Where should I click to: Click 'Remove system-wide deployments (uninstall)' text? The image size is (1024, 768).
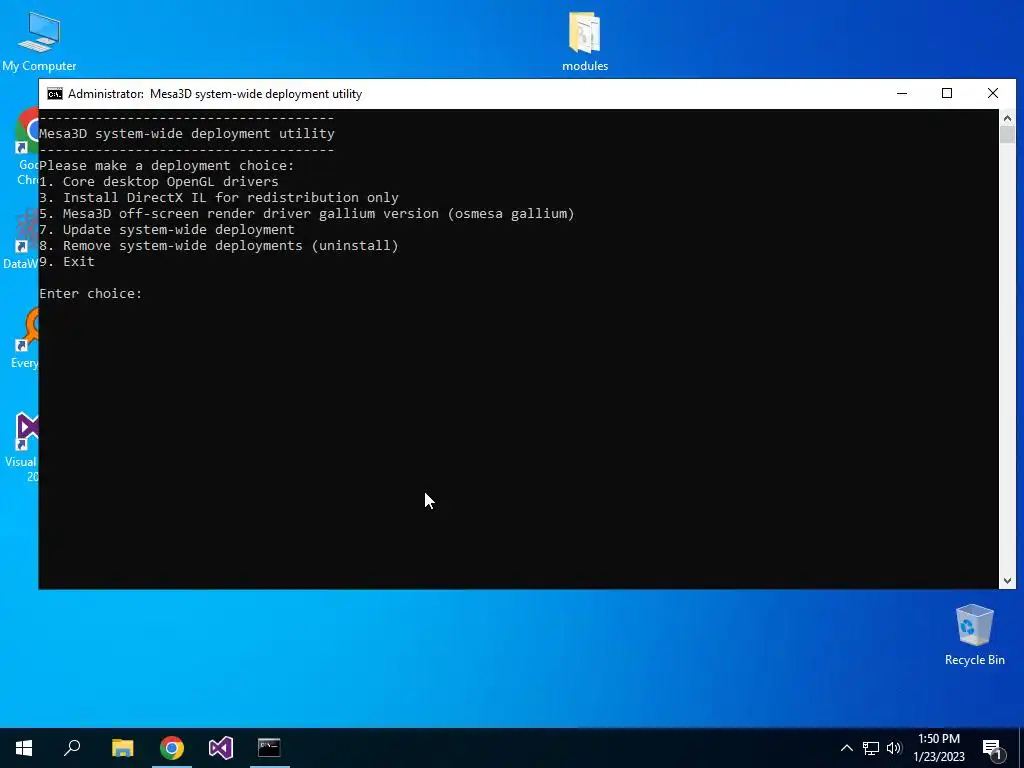[219, 246]
